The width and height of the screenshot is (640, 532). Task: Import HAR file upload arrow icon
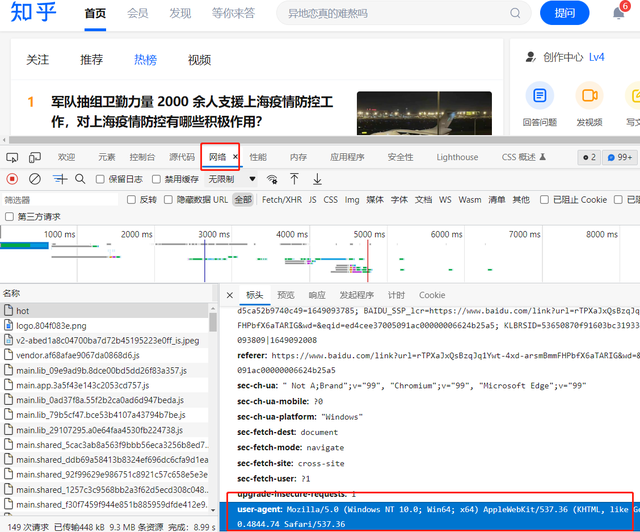point(294,179)
